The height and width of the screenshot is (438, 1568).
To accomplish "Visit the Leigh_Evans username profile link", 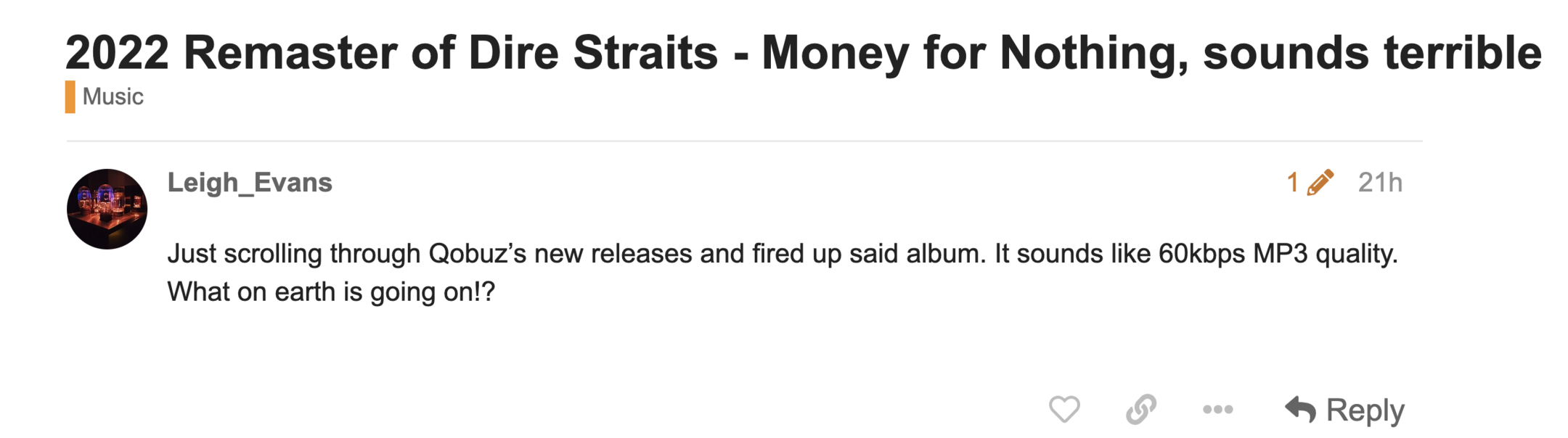I will (250, 182).
